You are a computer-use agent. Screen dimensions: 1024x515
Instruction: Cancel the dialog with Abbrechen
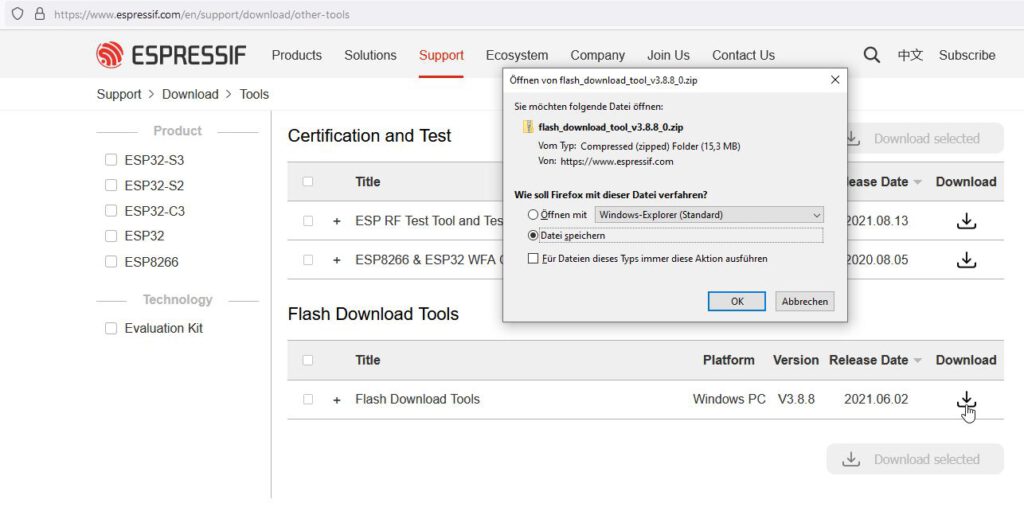pyautogui.click(x=805, y=301)
